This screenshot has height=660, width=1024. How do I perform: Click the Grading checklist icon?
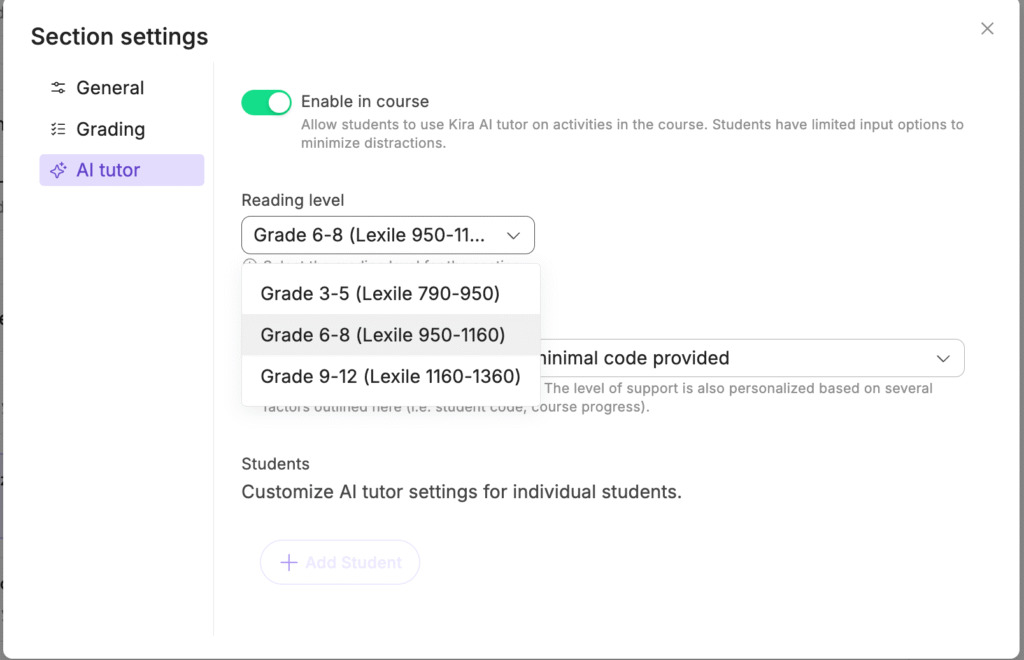tap(59, 129)
